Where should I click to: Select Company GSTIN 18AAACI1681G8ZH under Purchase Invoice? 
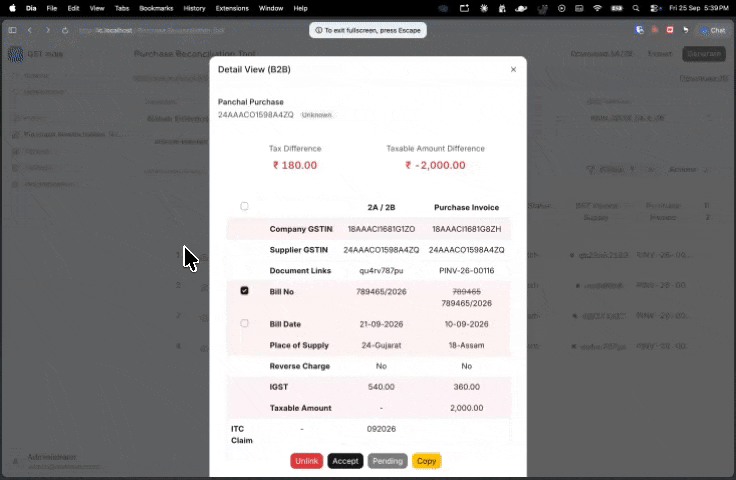[x=466, y=229]
